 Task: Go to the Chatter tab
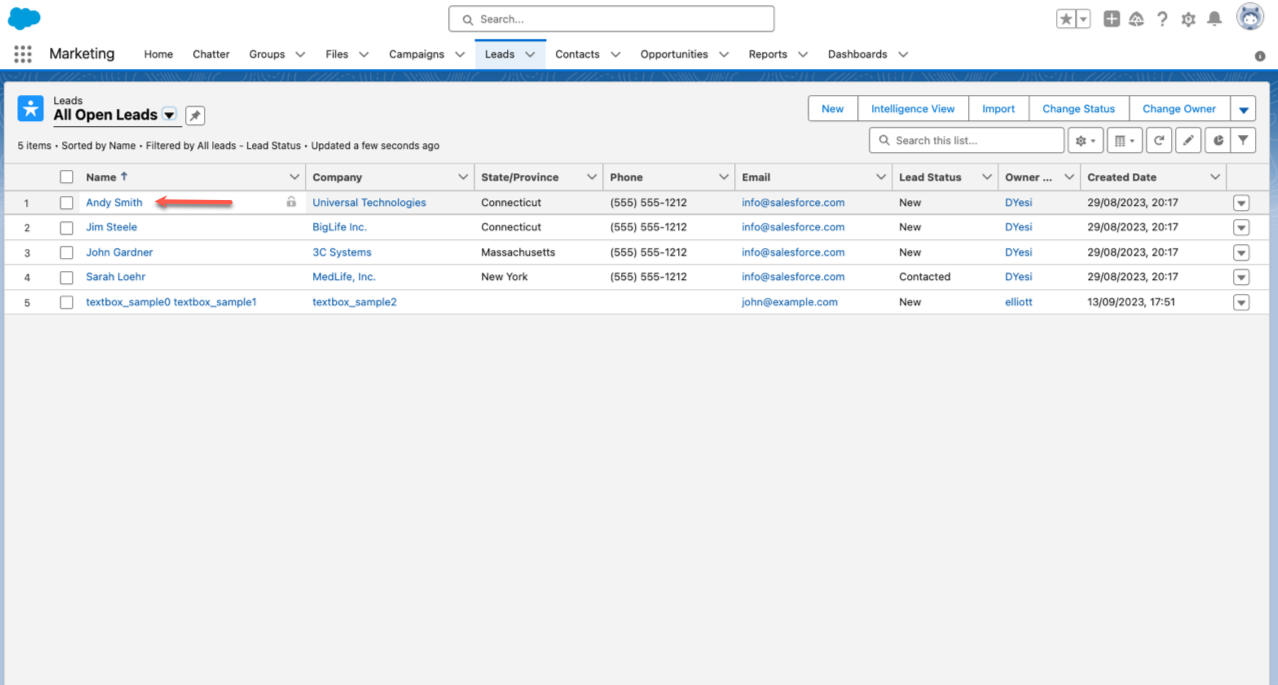(211, 54)
